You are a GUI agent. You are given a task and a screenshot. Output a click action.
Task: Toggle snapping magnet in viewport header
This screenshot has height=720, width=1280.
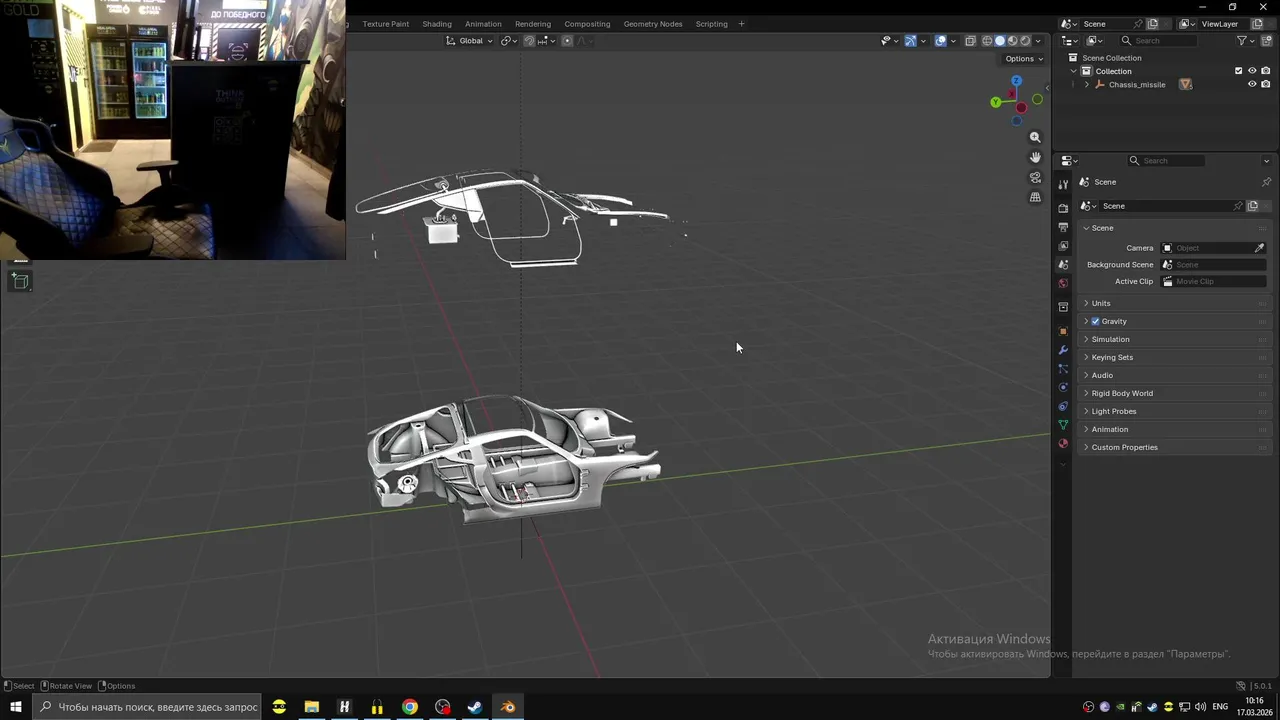tap(529, 41)
